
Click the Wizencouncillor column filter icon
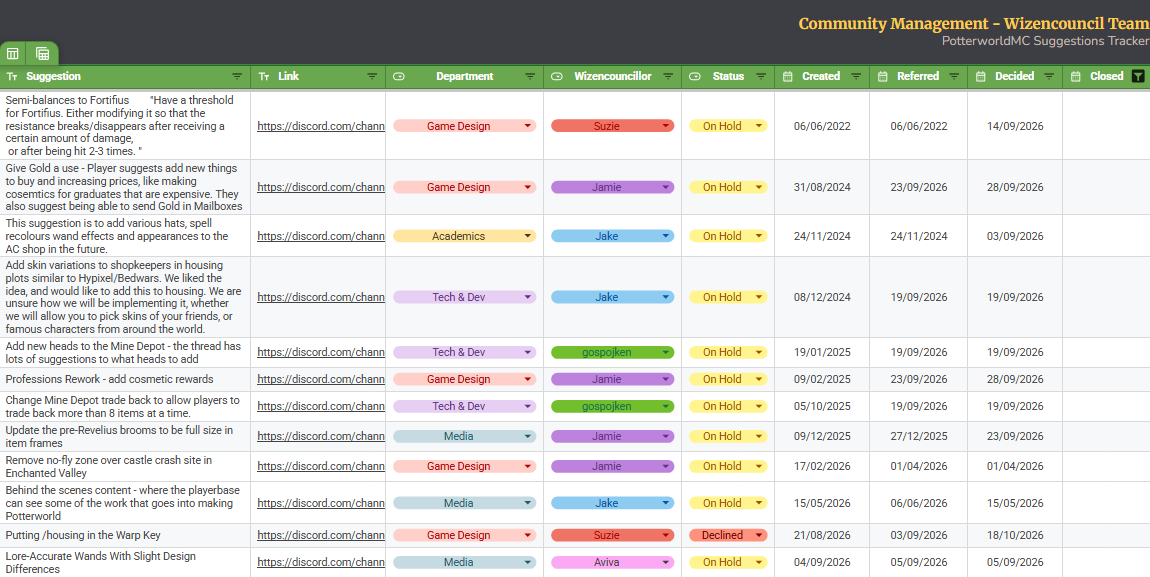(x=668, y=76)
